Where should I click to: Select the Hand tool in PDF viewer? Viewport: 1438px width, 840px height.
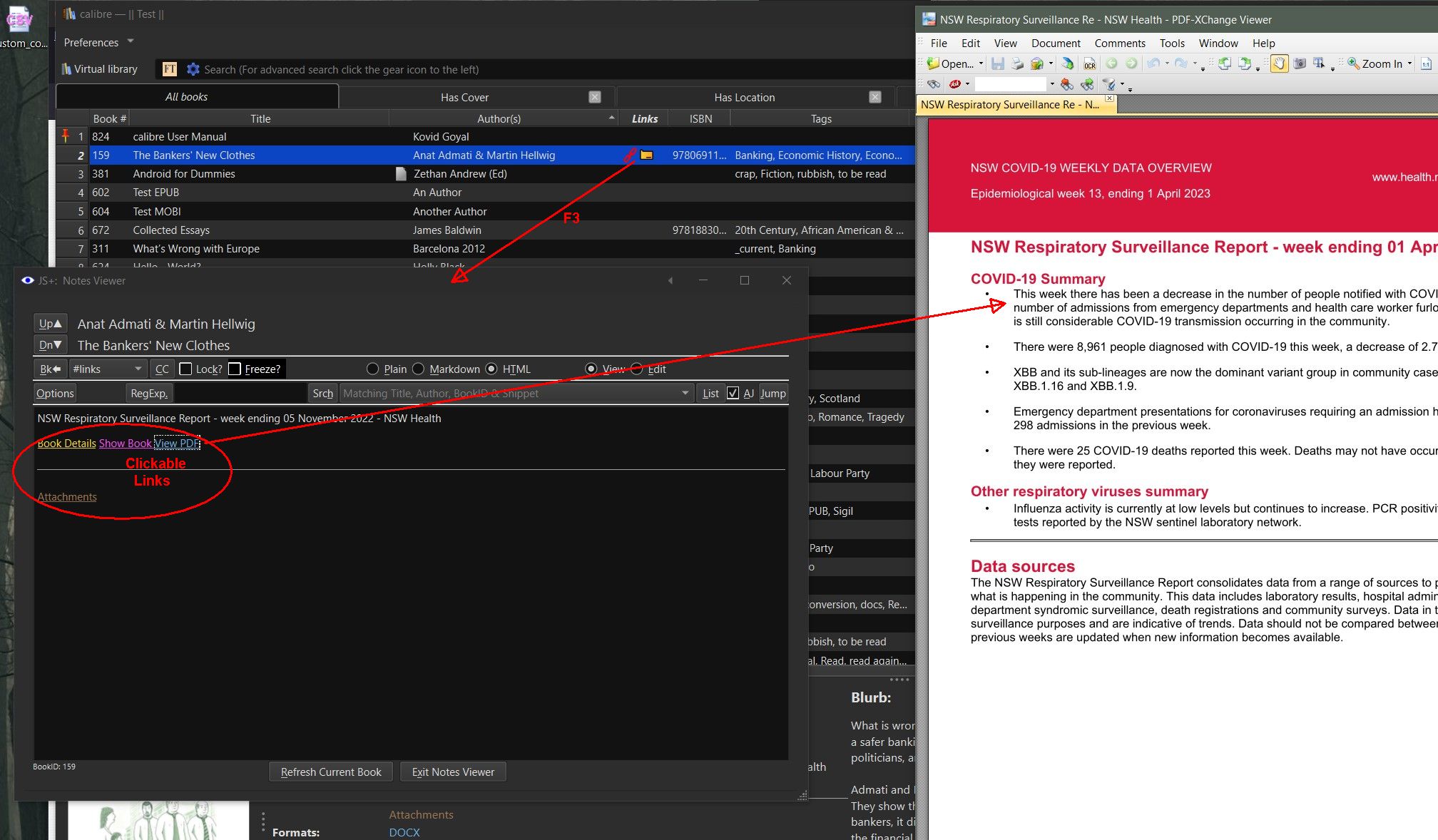[x=1279, y=63]
